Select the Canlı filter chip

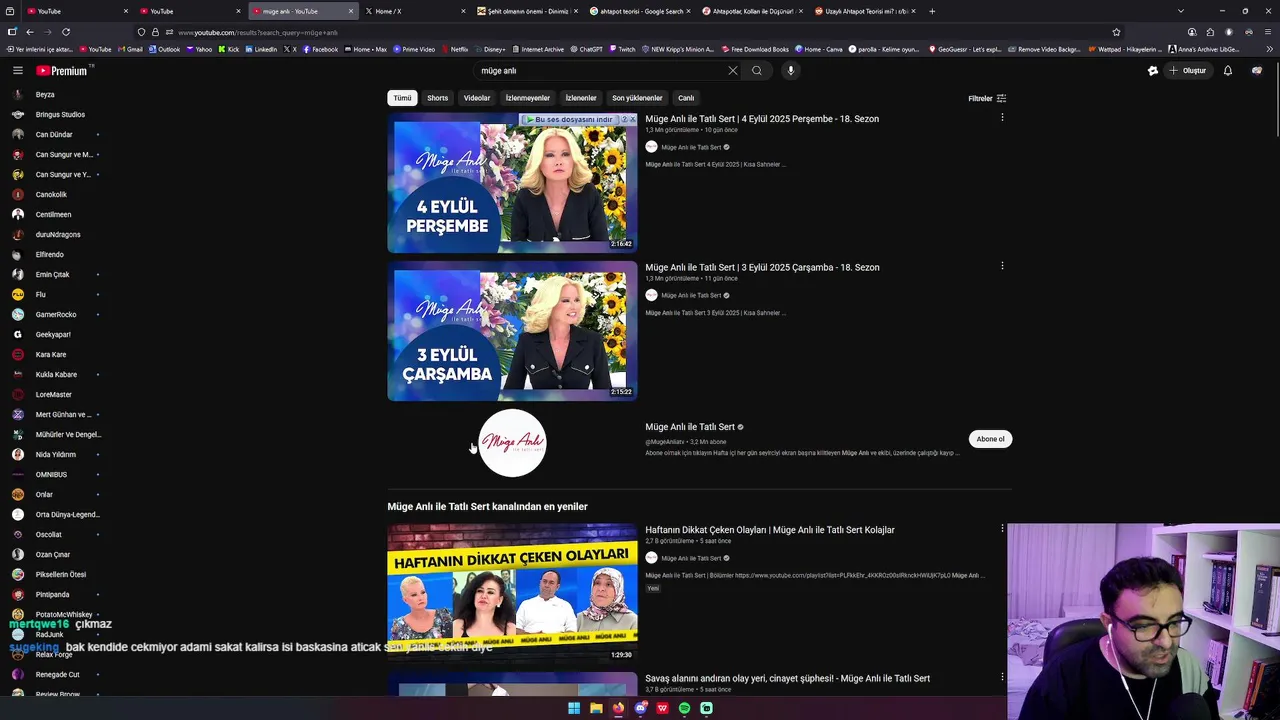point(686,98)
